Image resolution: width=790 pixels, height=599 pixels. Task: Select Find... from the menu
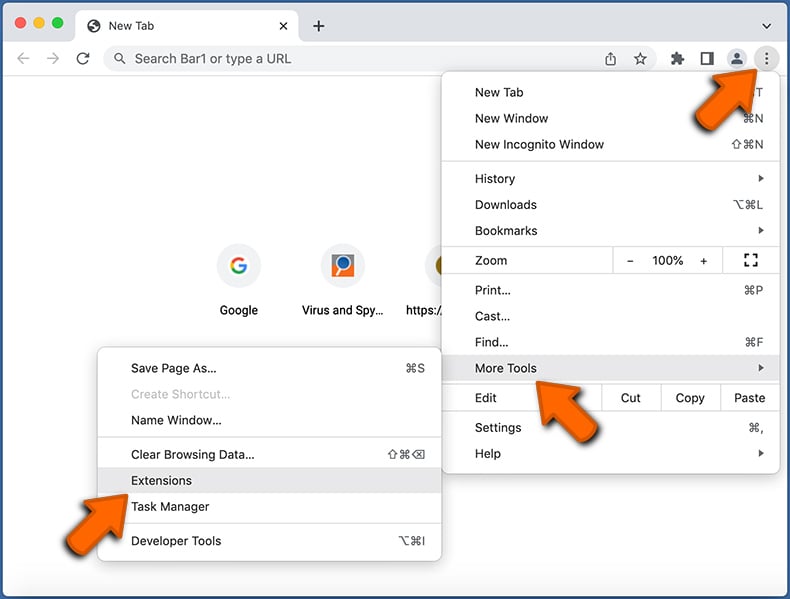610,343
